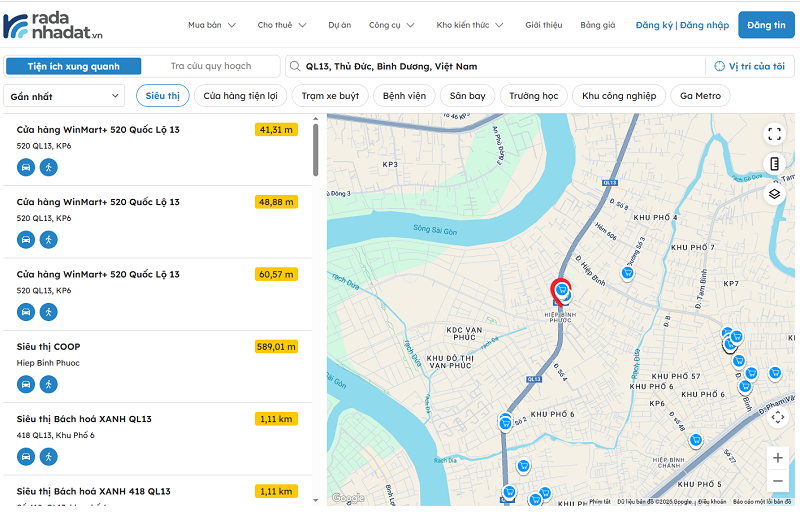This screenshot has width=800, height=516.
Task: Click the map zoom in plus button
Action: 778,458
